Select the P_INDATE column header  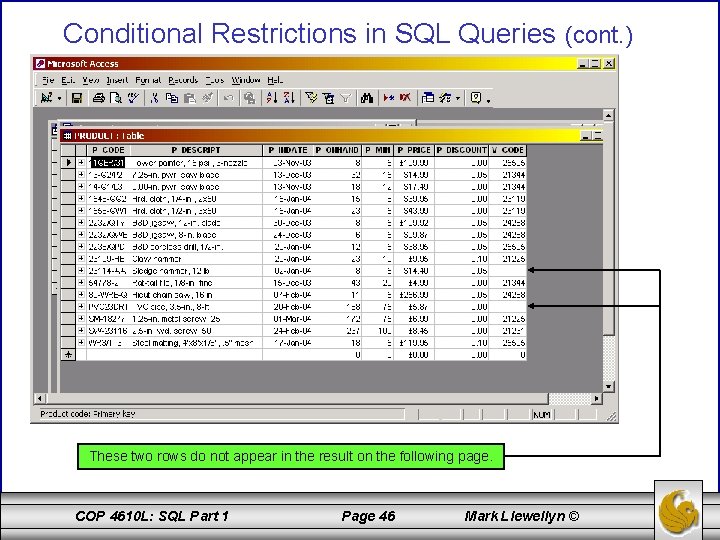[288, 150]
